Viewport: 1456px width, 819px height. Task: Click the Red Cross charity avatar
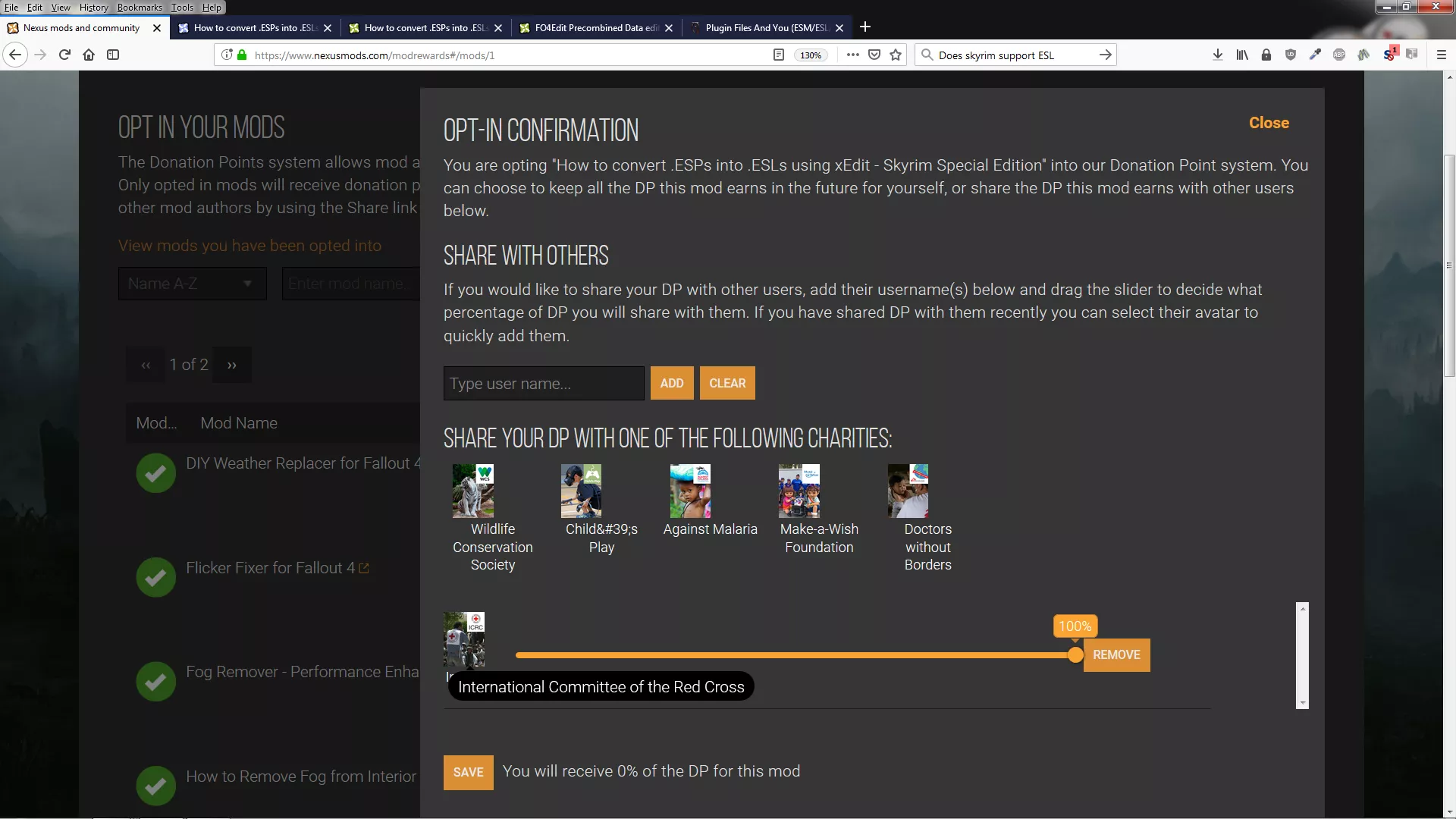464,639
